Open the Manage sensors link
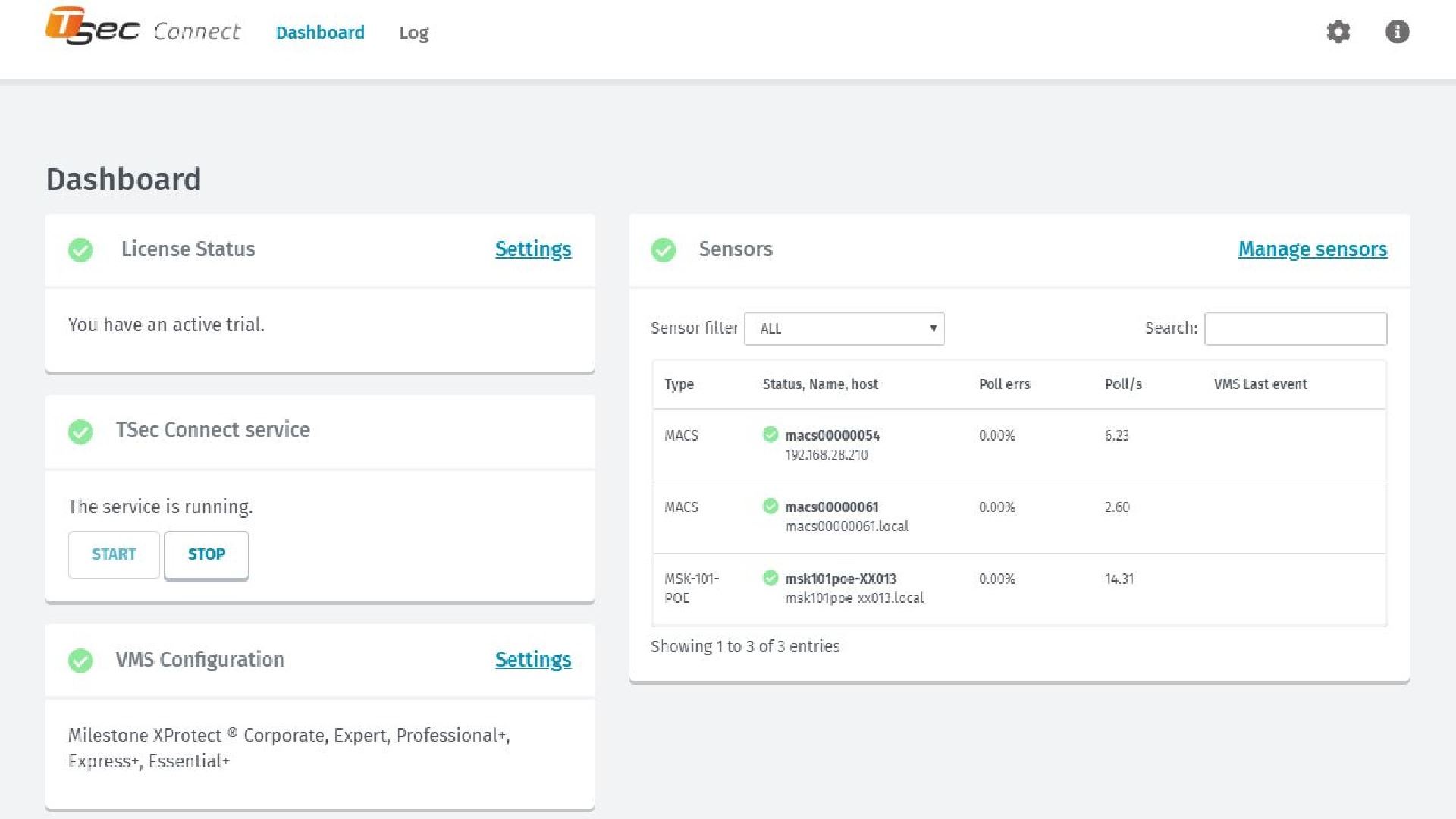 1313,249
